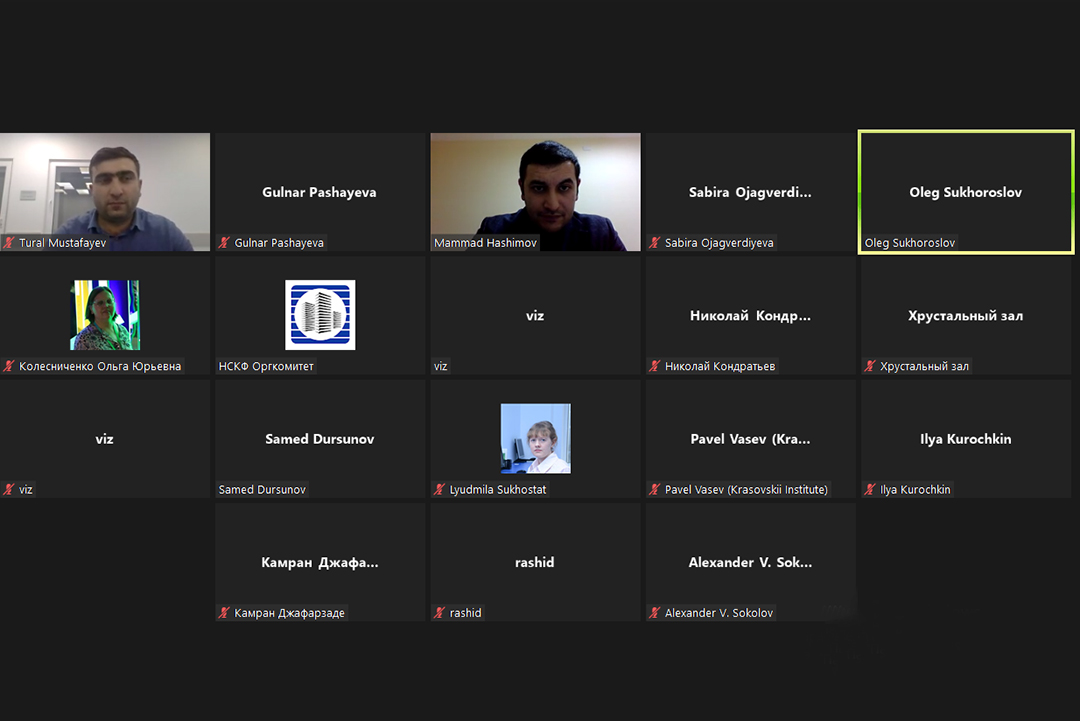Click Хрустальный зал muted microphone icon
Screen dimensions: 1080x721
[x=870, y=366]
